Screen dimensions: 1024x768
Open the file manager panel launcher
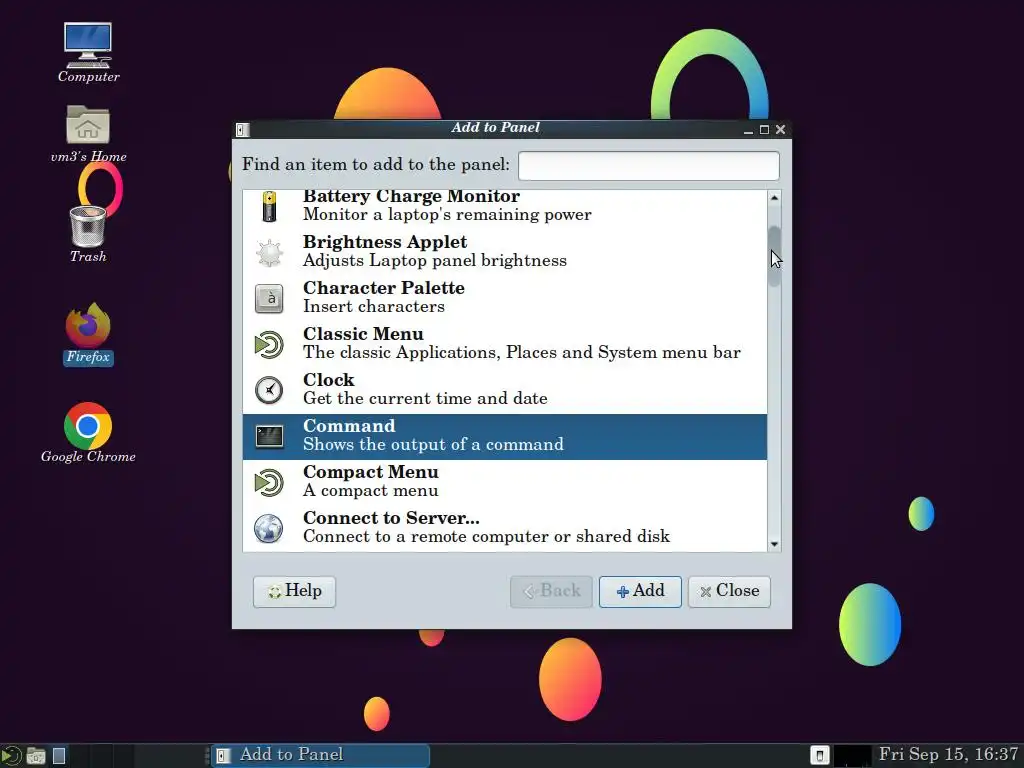[36, 756]
